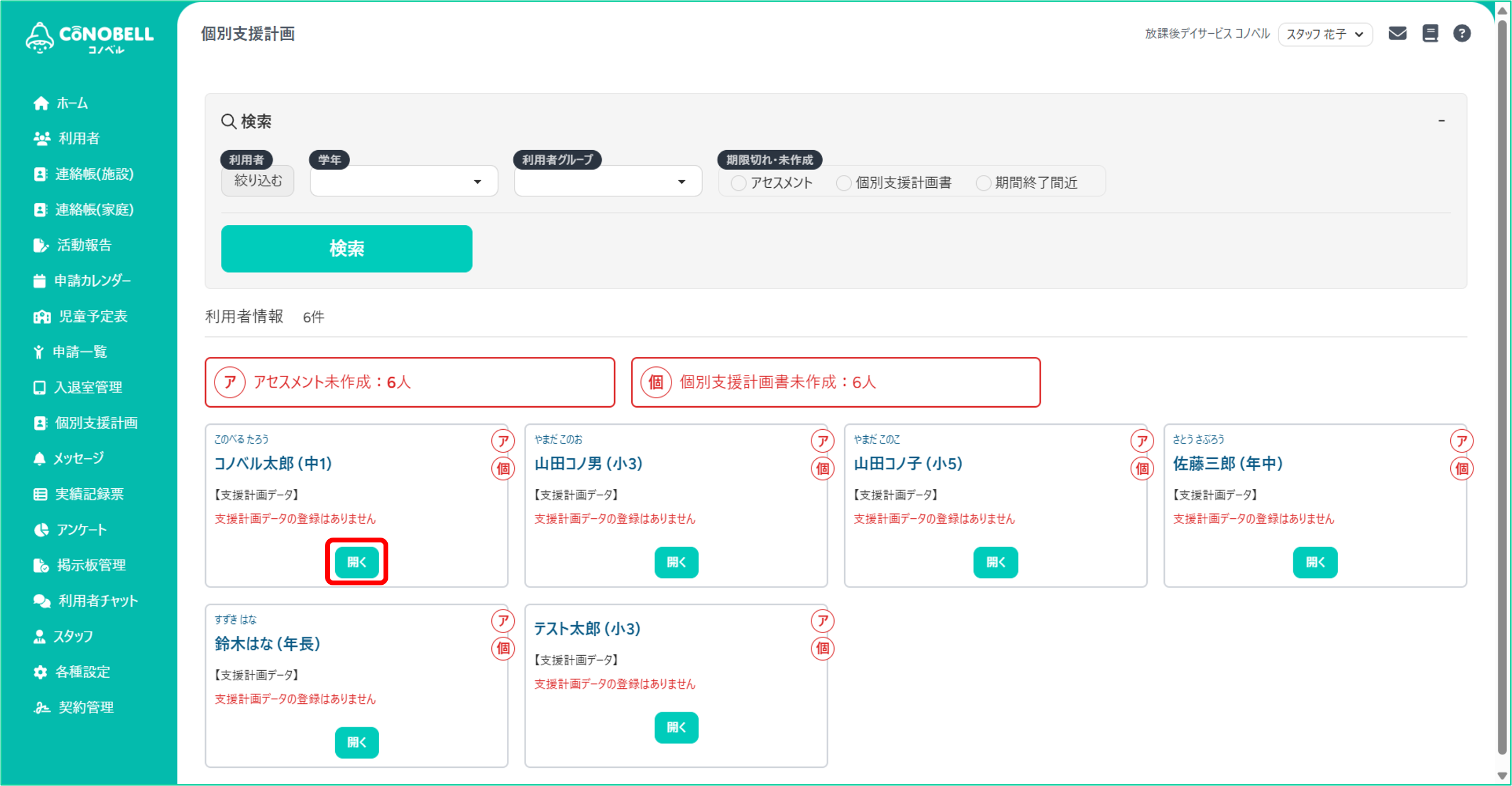
Task: Open 掲示板管理 in sidebar
Action: click(x=80, y=565)
